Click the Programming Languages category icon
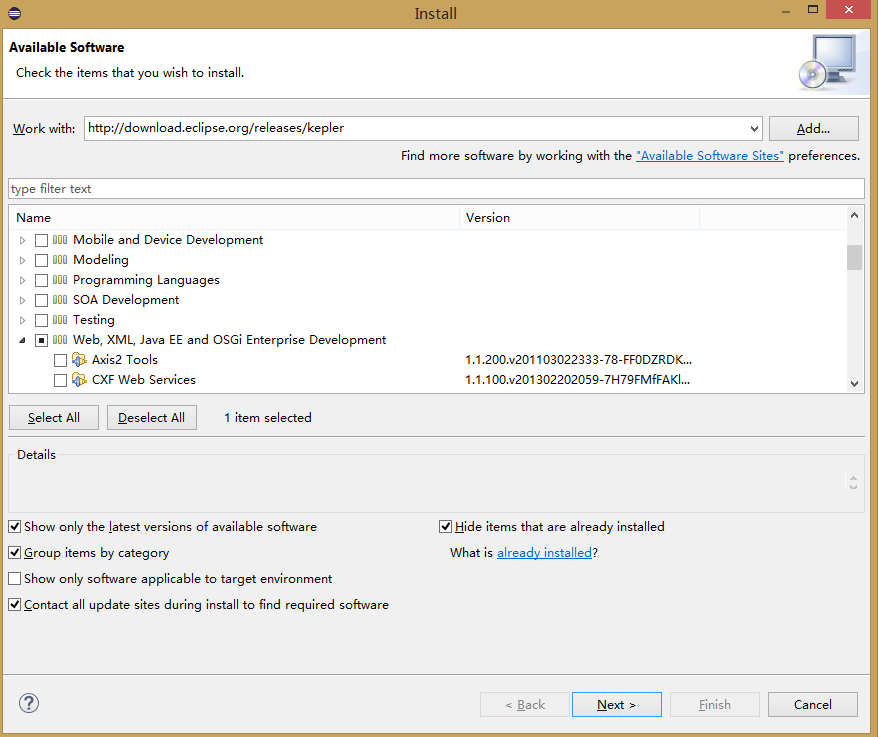 pos(60,280)
